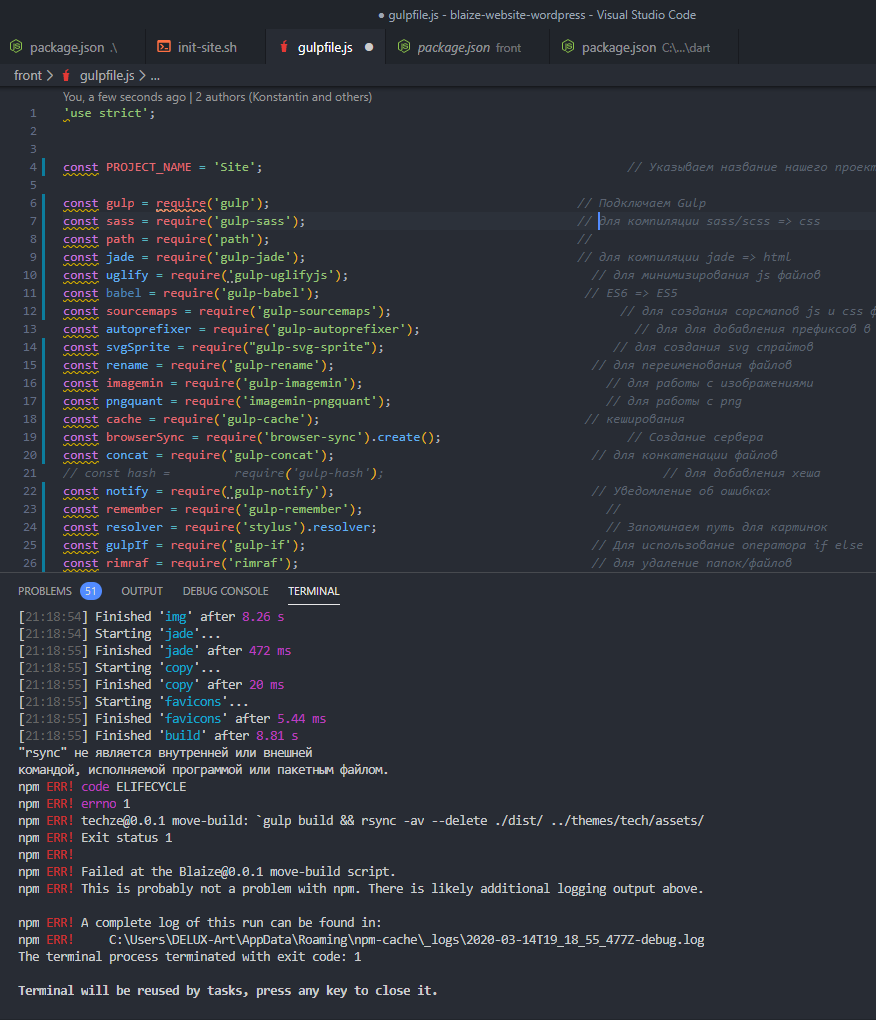This screenshot has height=1020, width=876.
Task: Click 'terminal process terminated with exit code: 1'
Action: 189,956
